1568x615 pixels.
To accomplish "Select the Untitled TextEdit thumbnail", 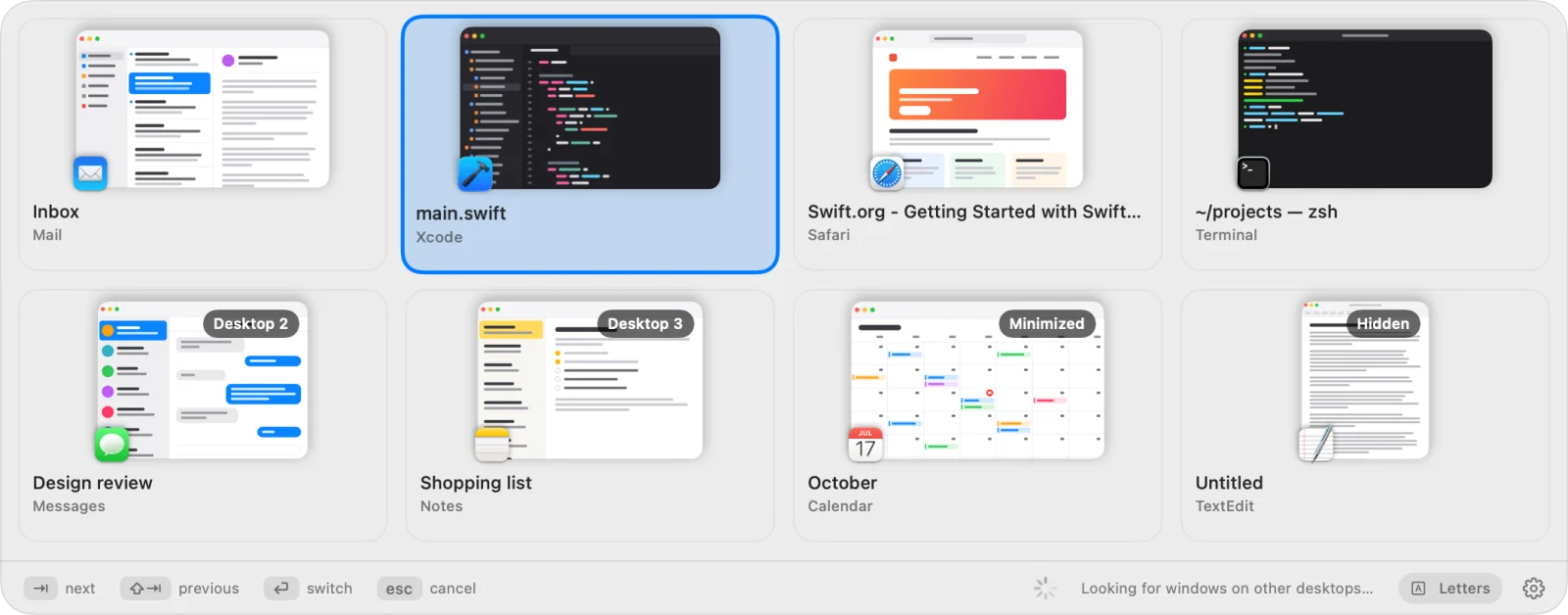I will pyautogui.click(x=1365, y=380).
